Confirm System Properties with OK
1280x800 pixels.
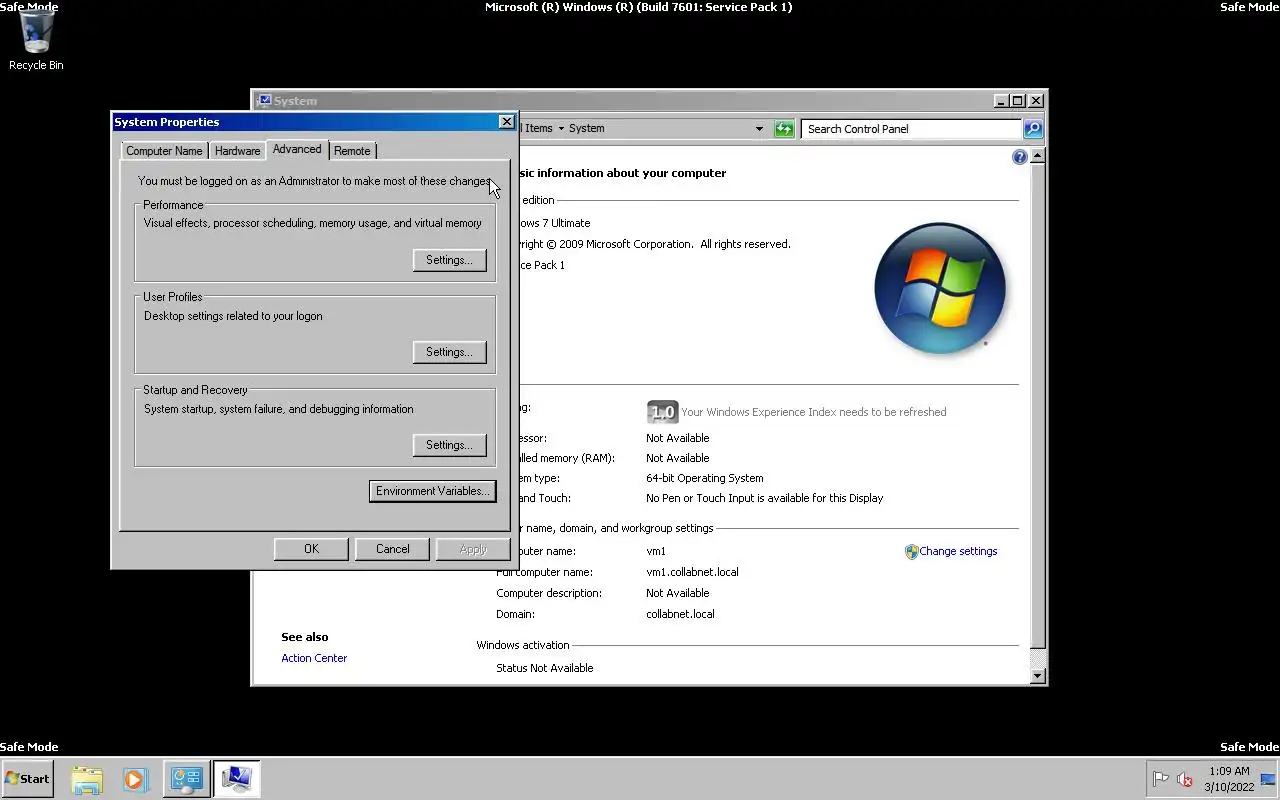coord(311,549)
